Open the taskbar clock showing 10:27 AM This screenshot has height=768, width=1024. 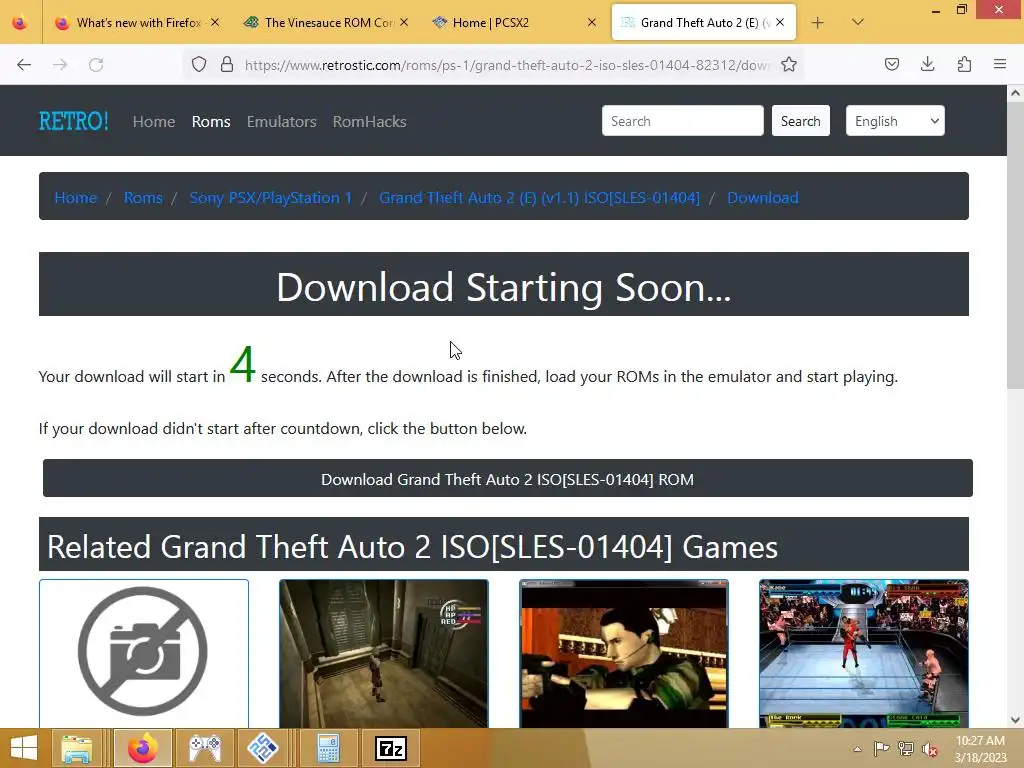980,749
